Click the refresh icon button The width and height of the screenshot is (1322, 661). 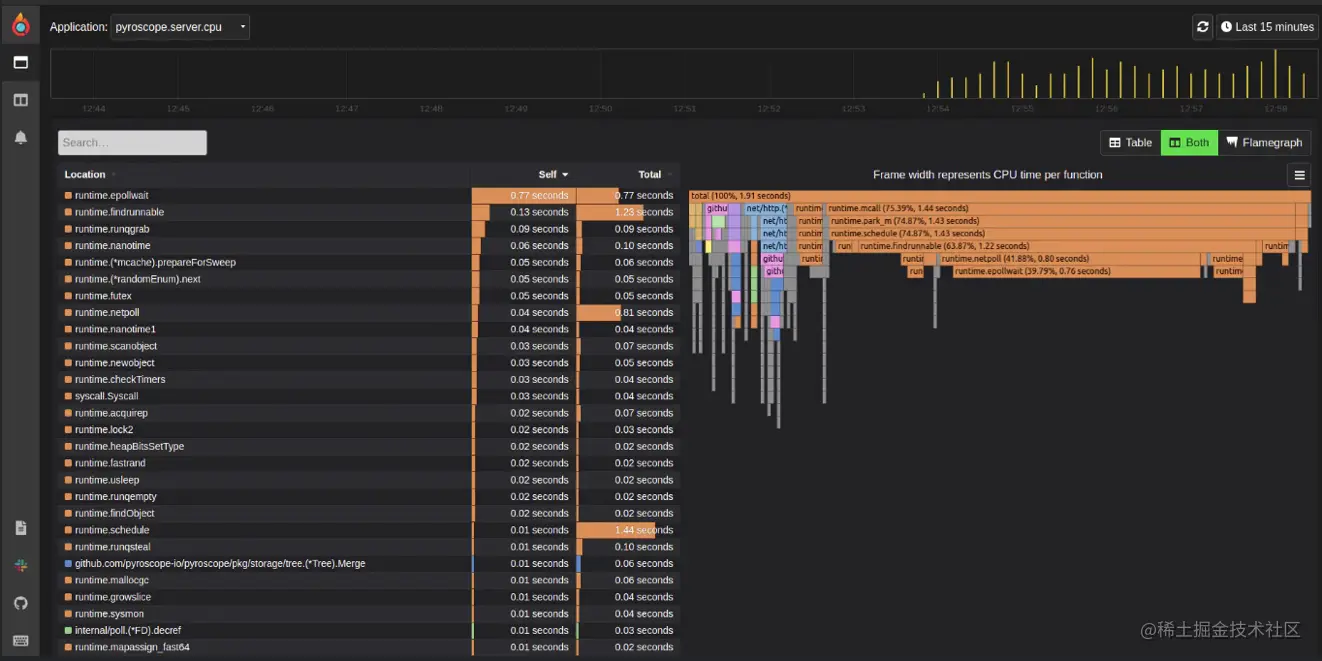pyautogui.click(x=1202, y=27)
